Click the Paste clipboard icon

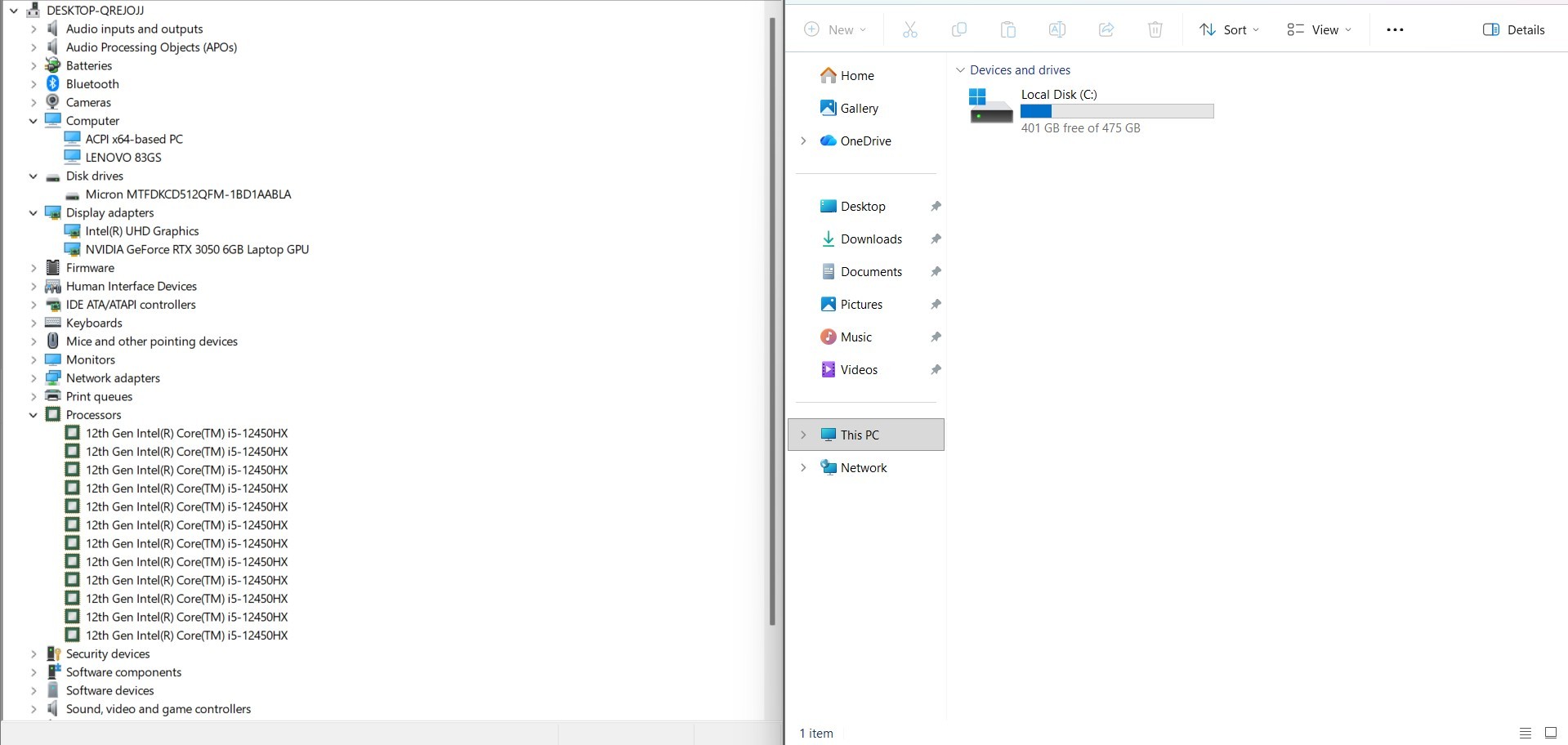point(1007,30)
